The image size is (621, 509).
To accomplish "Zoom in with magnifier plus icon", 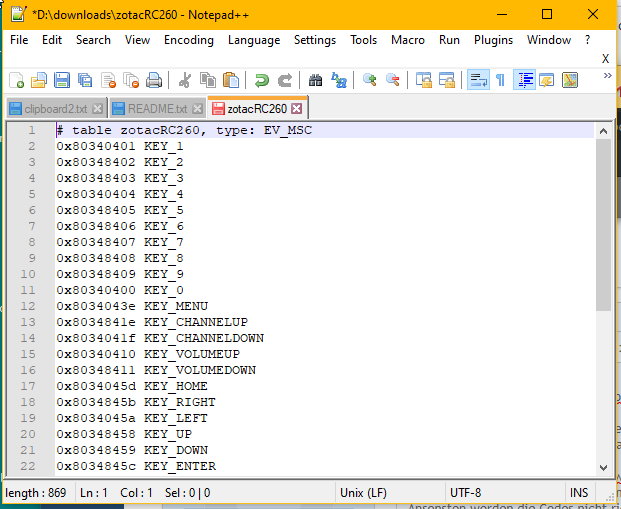I will click(x=369, y=80).
